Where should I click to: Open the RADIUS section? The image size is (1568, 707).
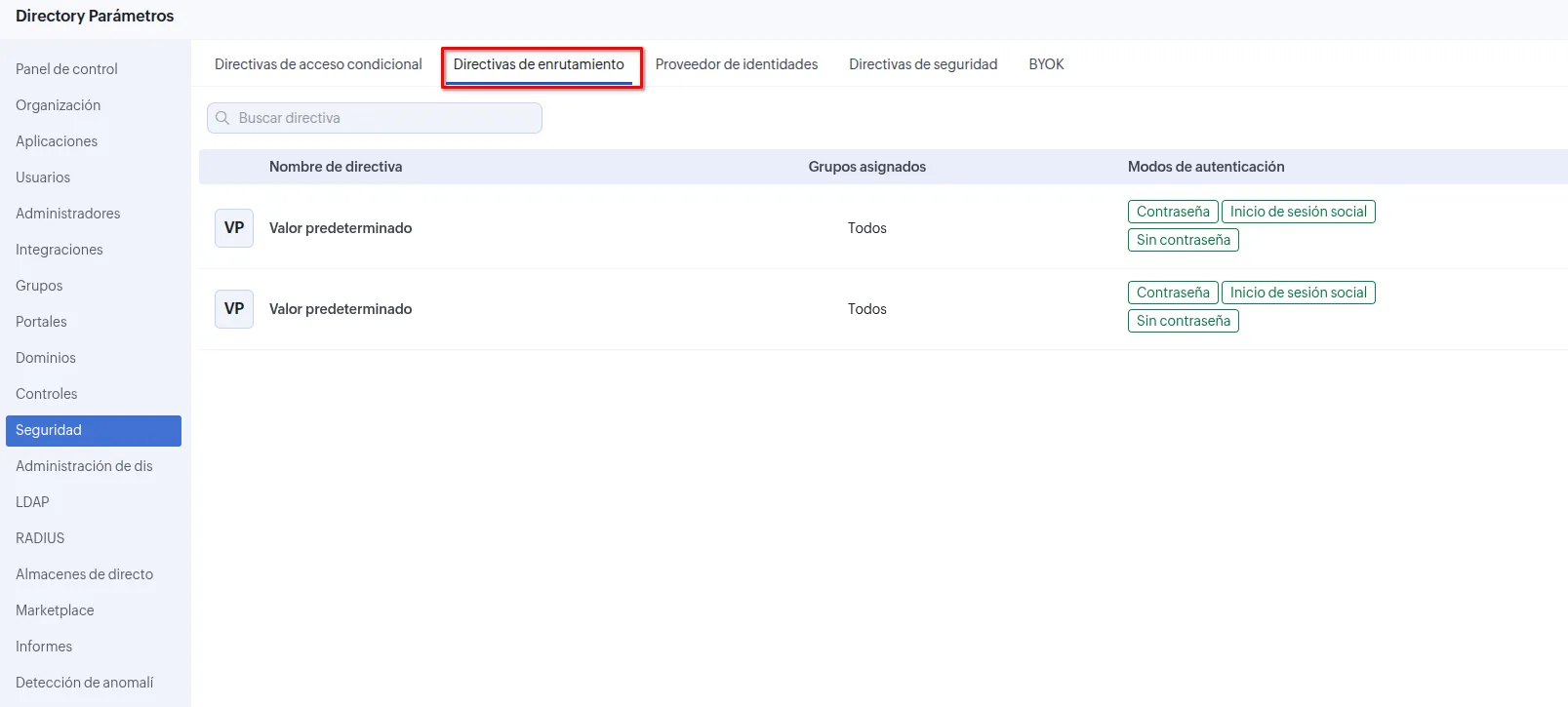(40, 538)
